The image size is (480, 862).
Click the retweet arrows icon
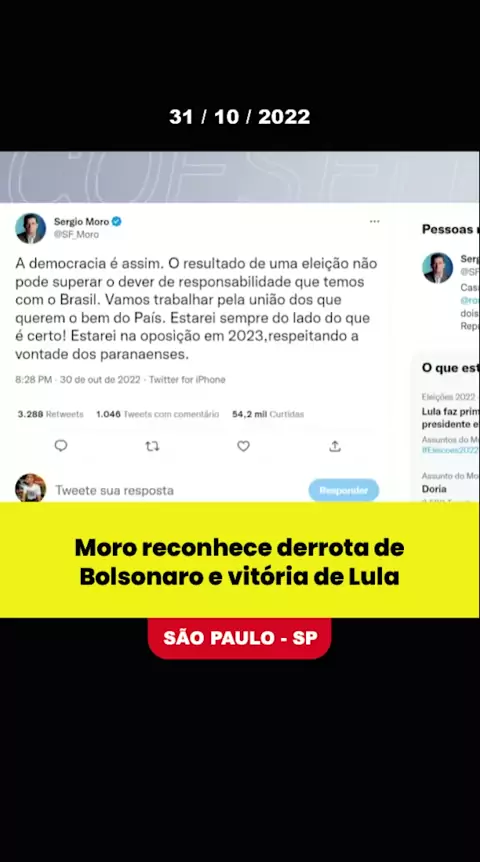point(152,446)
